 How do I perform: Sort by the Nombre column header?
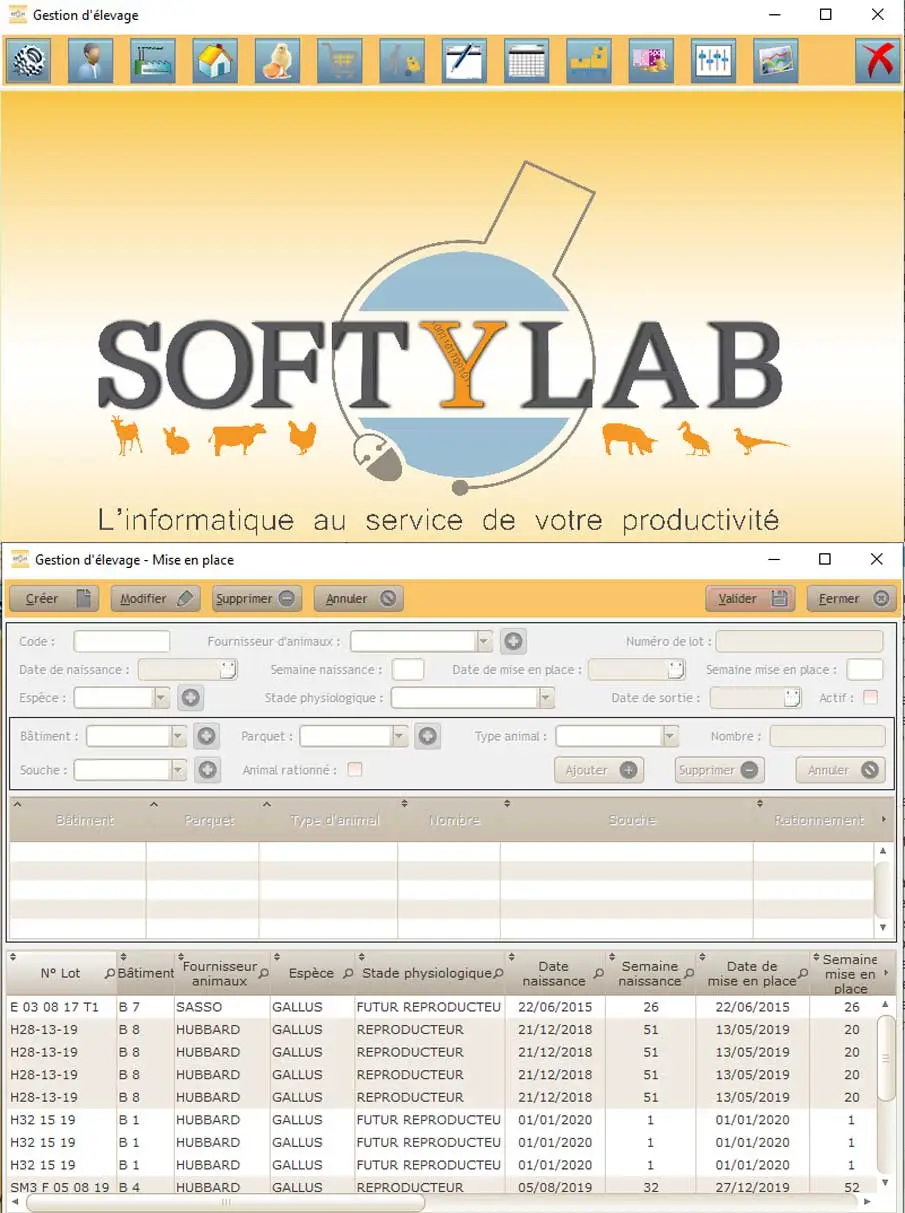[454, 820]
